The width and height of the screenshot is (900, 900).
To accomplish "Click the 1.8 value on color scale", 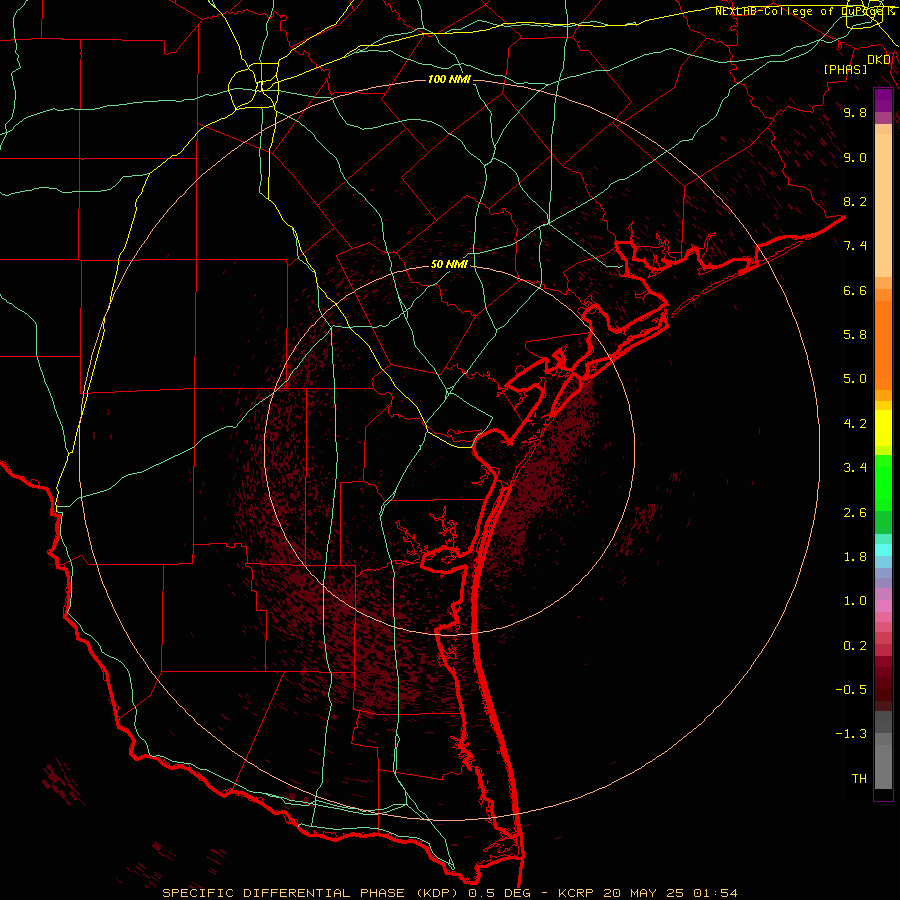I will coord(855,557).
